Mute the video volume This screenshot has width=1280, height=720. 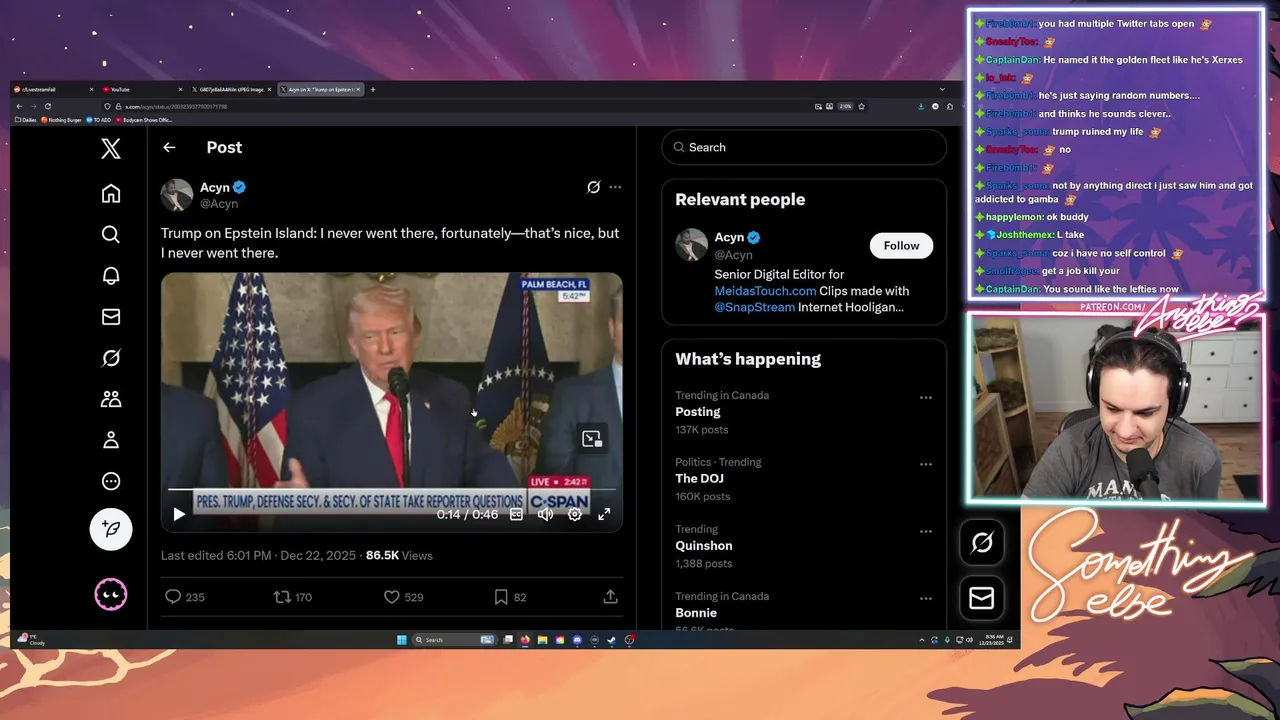545,514
